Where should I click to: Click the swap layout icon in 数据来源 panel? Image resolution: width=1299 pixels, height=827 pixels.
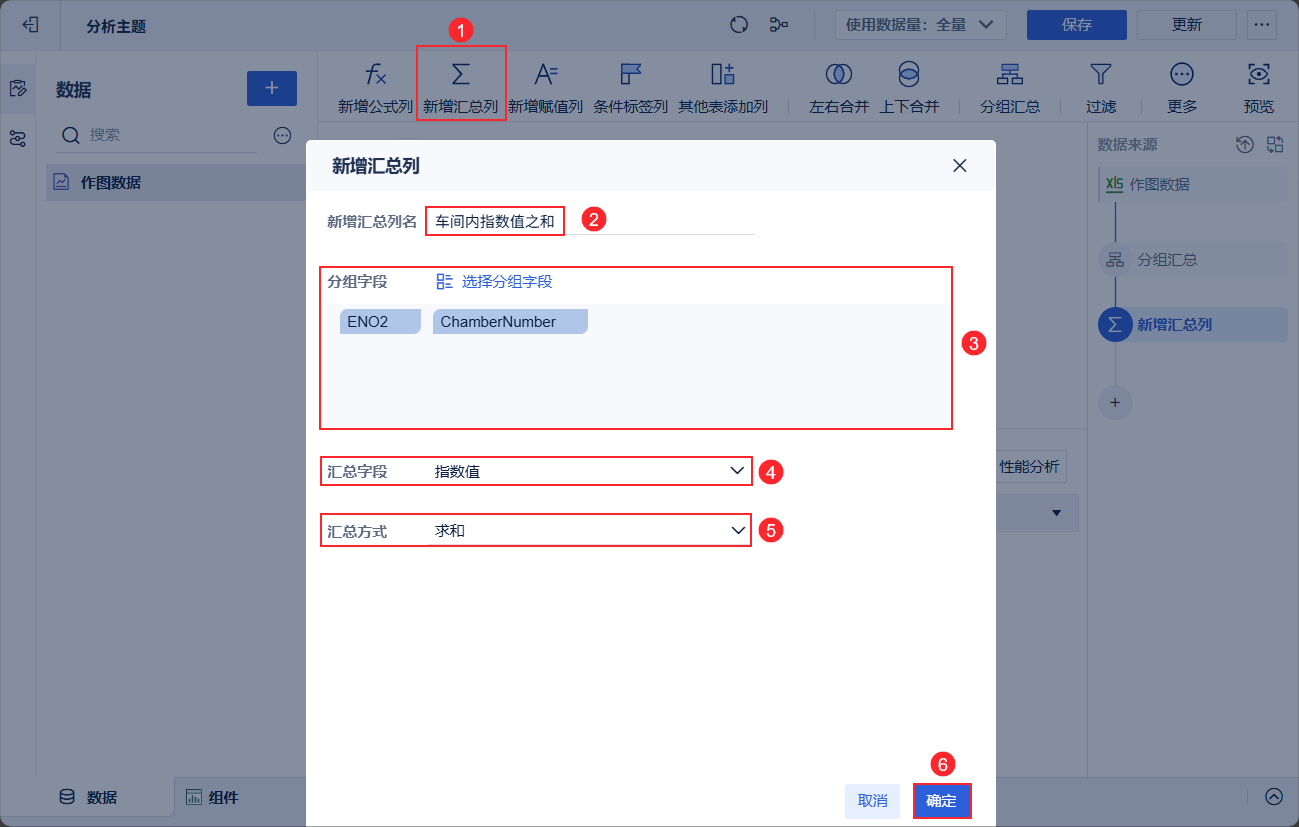click(1274, 145)
